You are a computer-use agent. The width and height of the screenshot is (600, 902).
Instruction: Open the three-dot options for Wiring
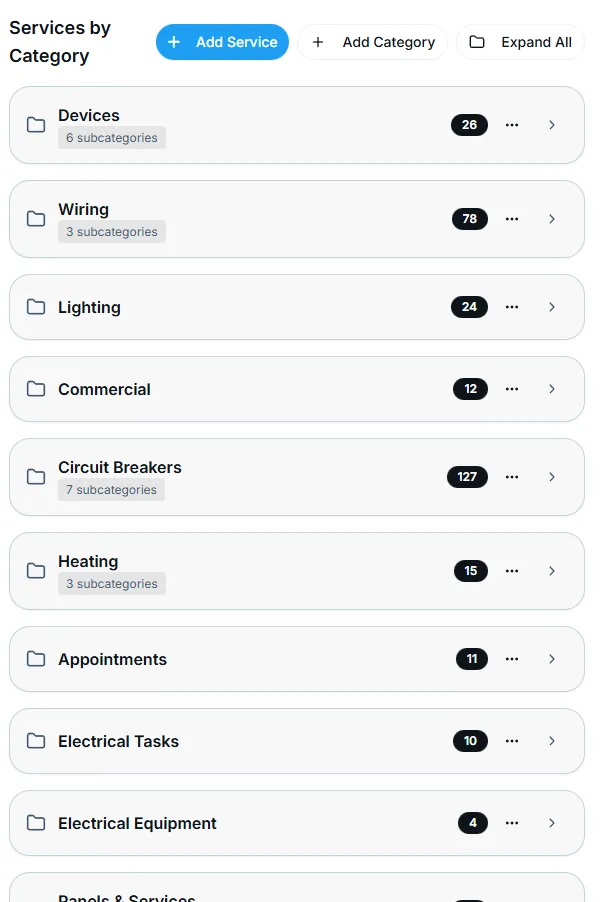[512, 219]
